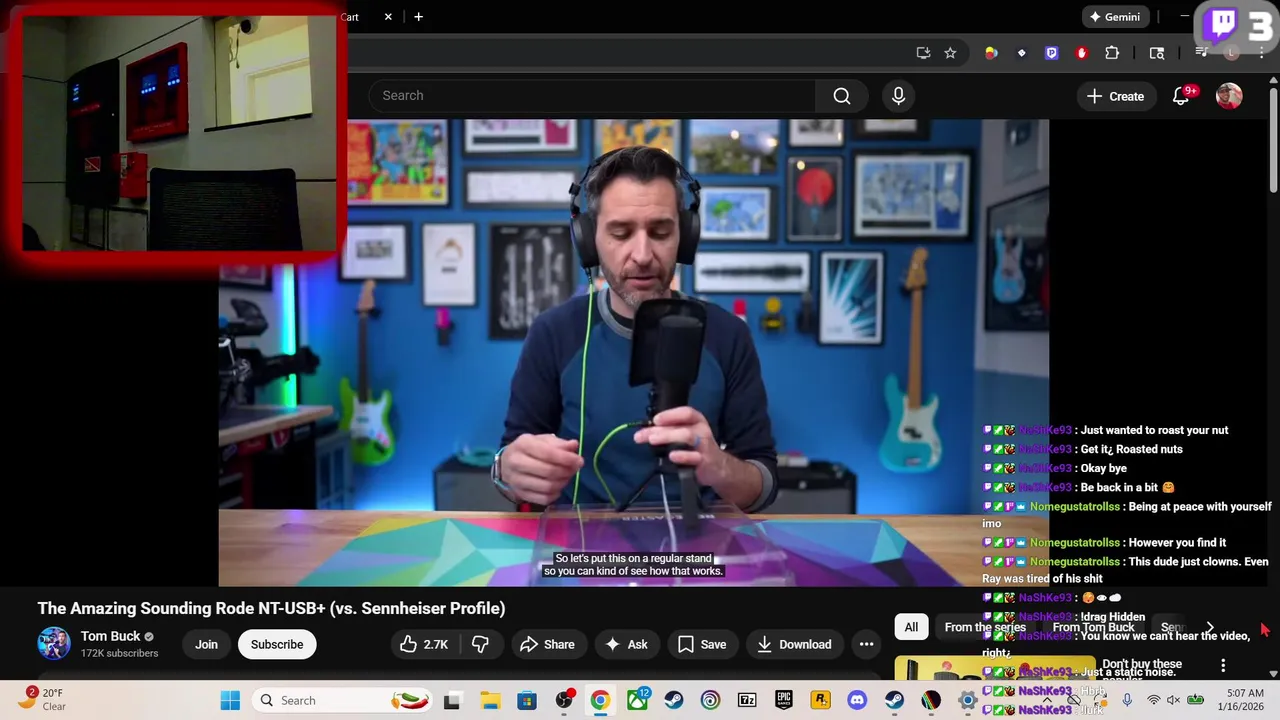Screen dimensions: 1280x720
Task: Open the colored circles browser extension
Action: pyautogui.click(x=991, y=53)
